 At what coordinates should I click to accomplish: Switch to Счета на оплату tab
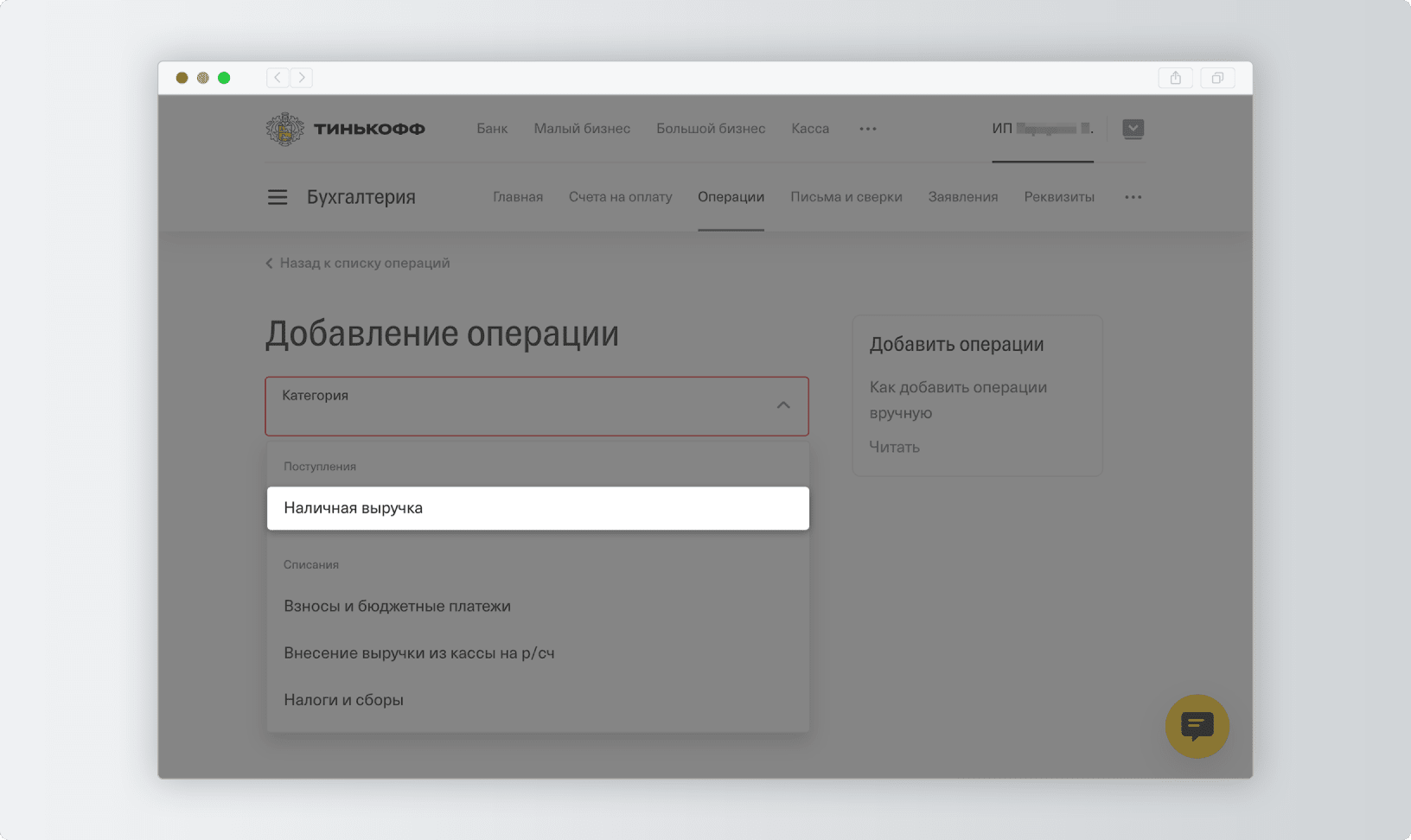click(620, 197)
